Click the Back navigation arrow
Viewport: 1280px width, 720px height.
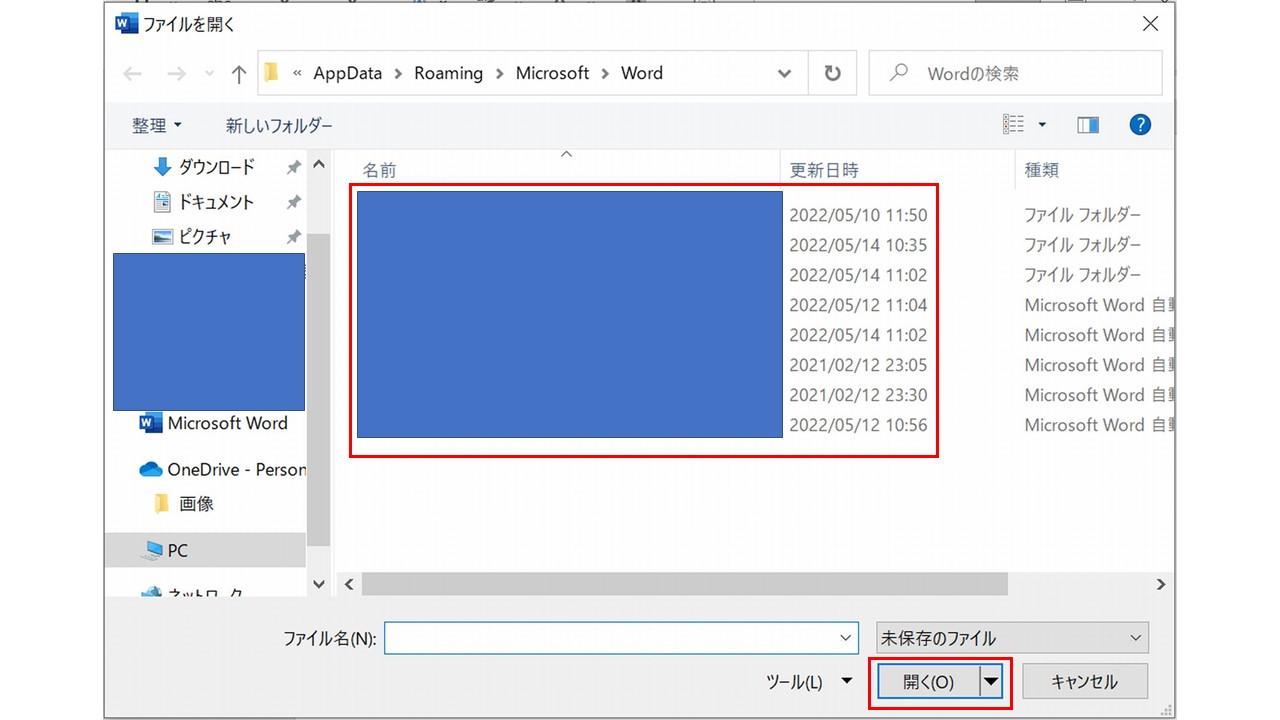(x=133, y=74)
